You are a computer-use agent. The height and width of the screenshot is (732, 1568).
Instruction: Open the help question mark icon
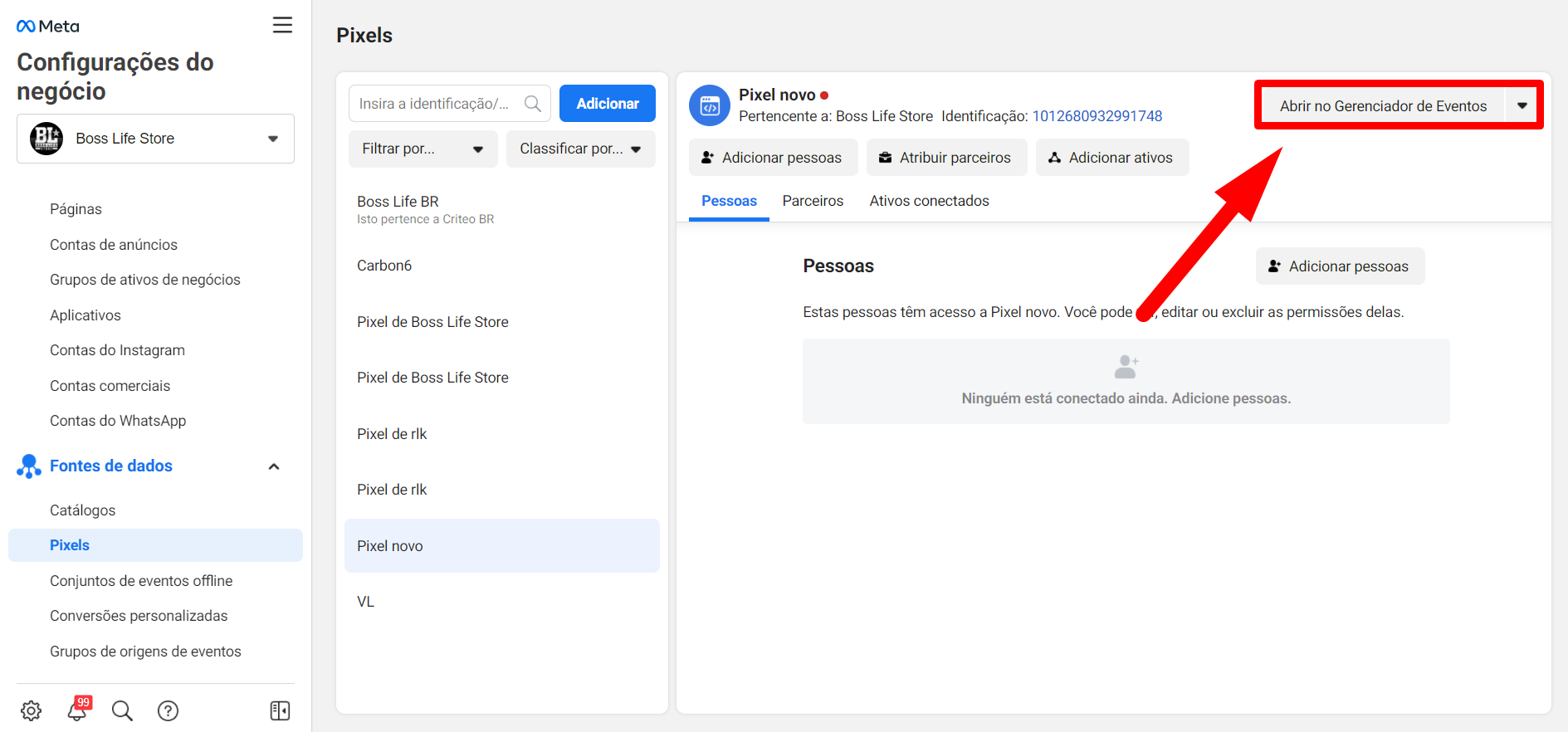click(x=168, y=710)
